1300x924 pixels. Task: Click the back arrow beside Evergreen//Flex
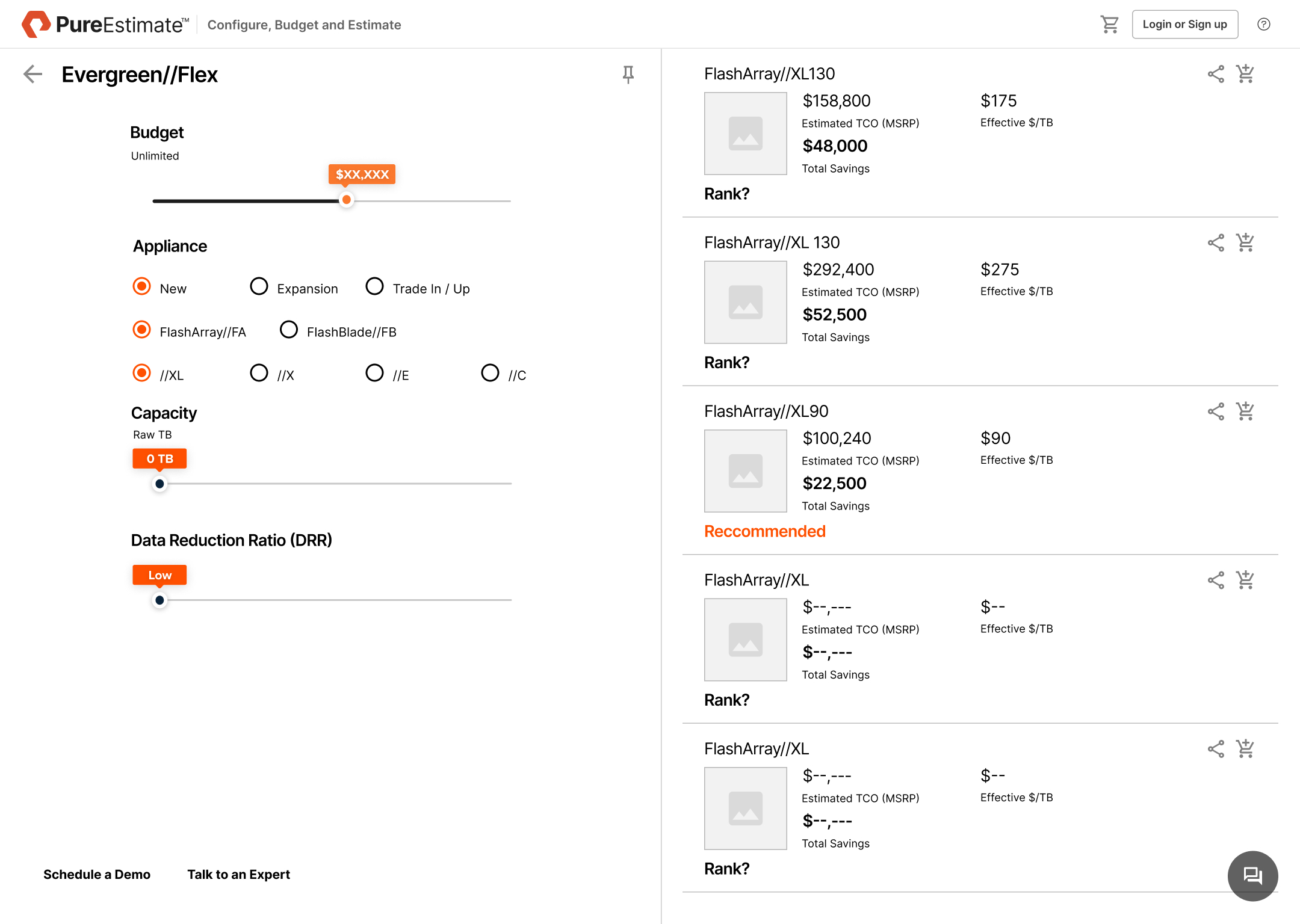pyautogui.click(x=32, y=75)
